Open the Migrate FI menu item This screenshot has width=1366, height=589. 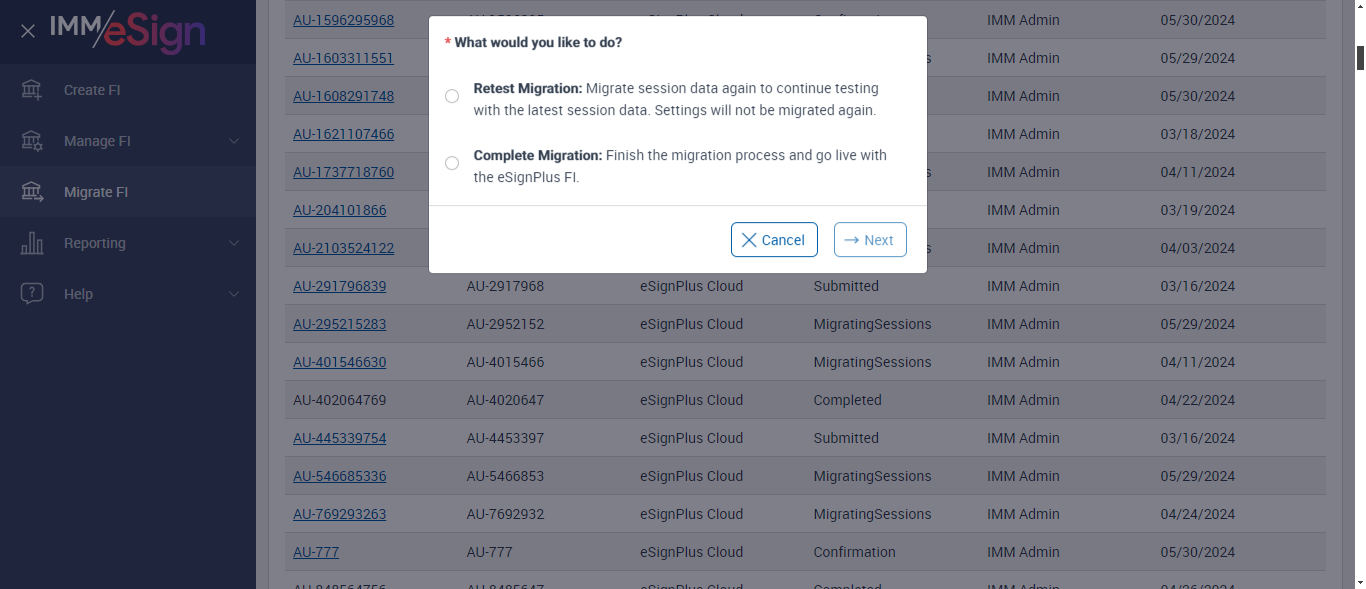(x=96, y=192)
